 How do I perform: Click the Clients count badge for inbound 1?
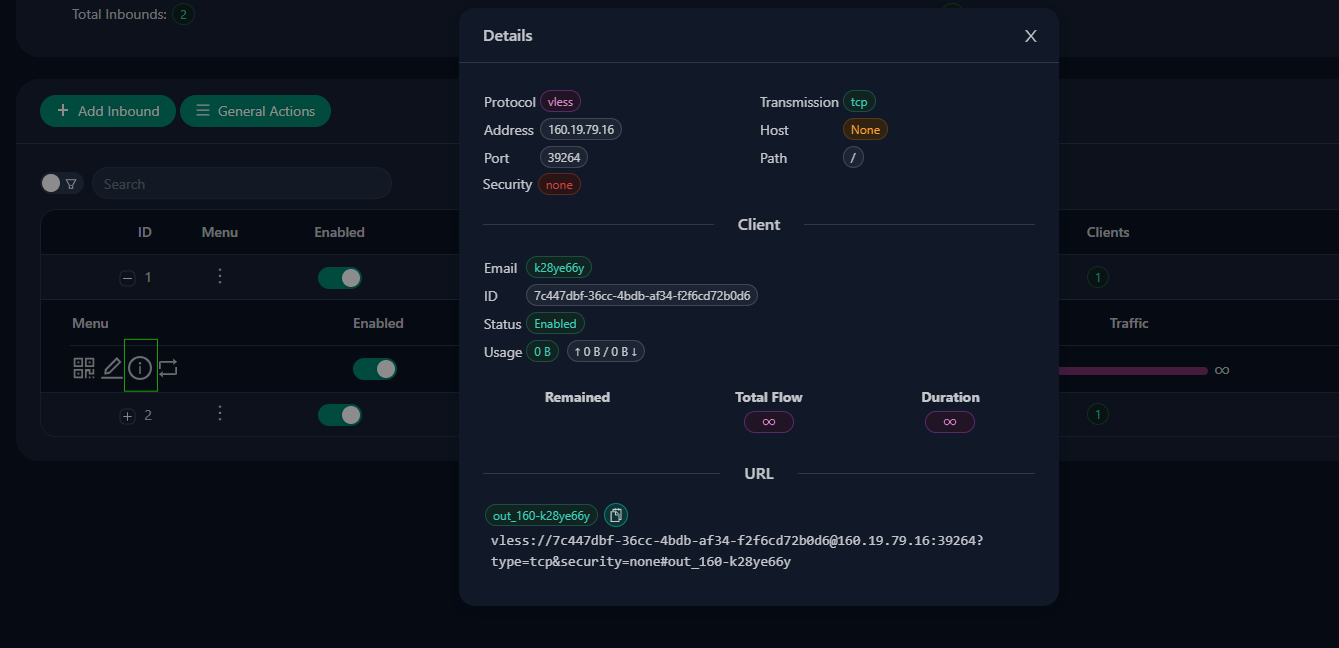[1097, 278]
